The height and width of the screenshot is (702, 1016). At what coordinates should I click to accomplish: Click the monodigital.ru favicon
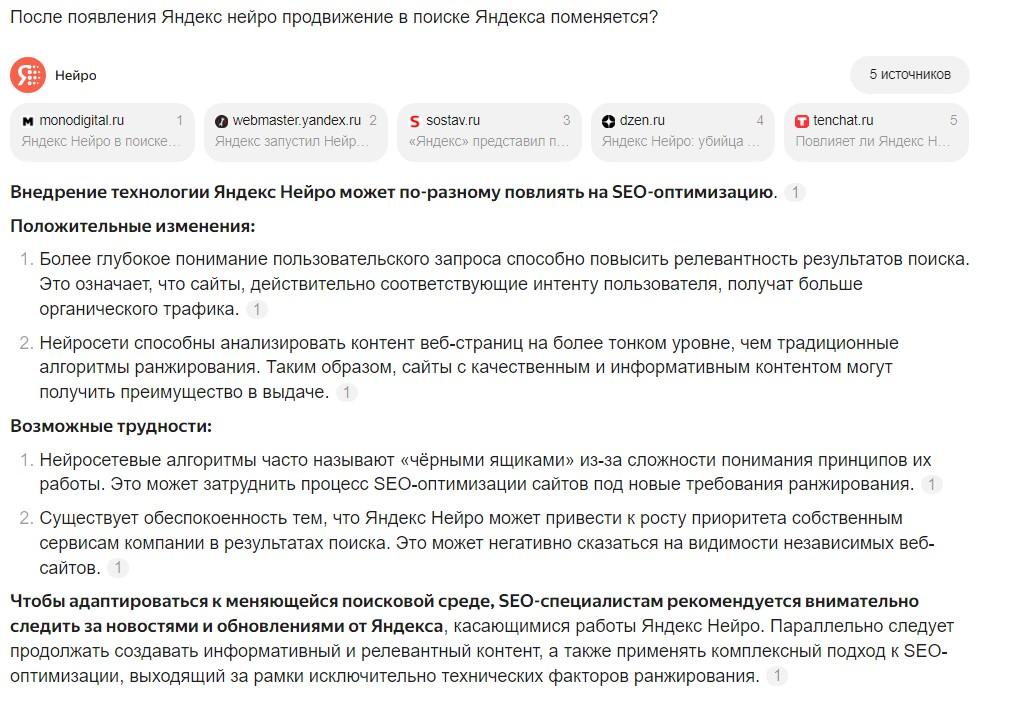pos(28,121)
